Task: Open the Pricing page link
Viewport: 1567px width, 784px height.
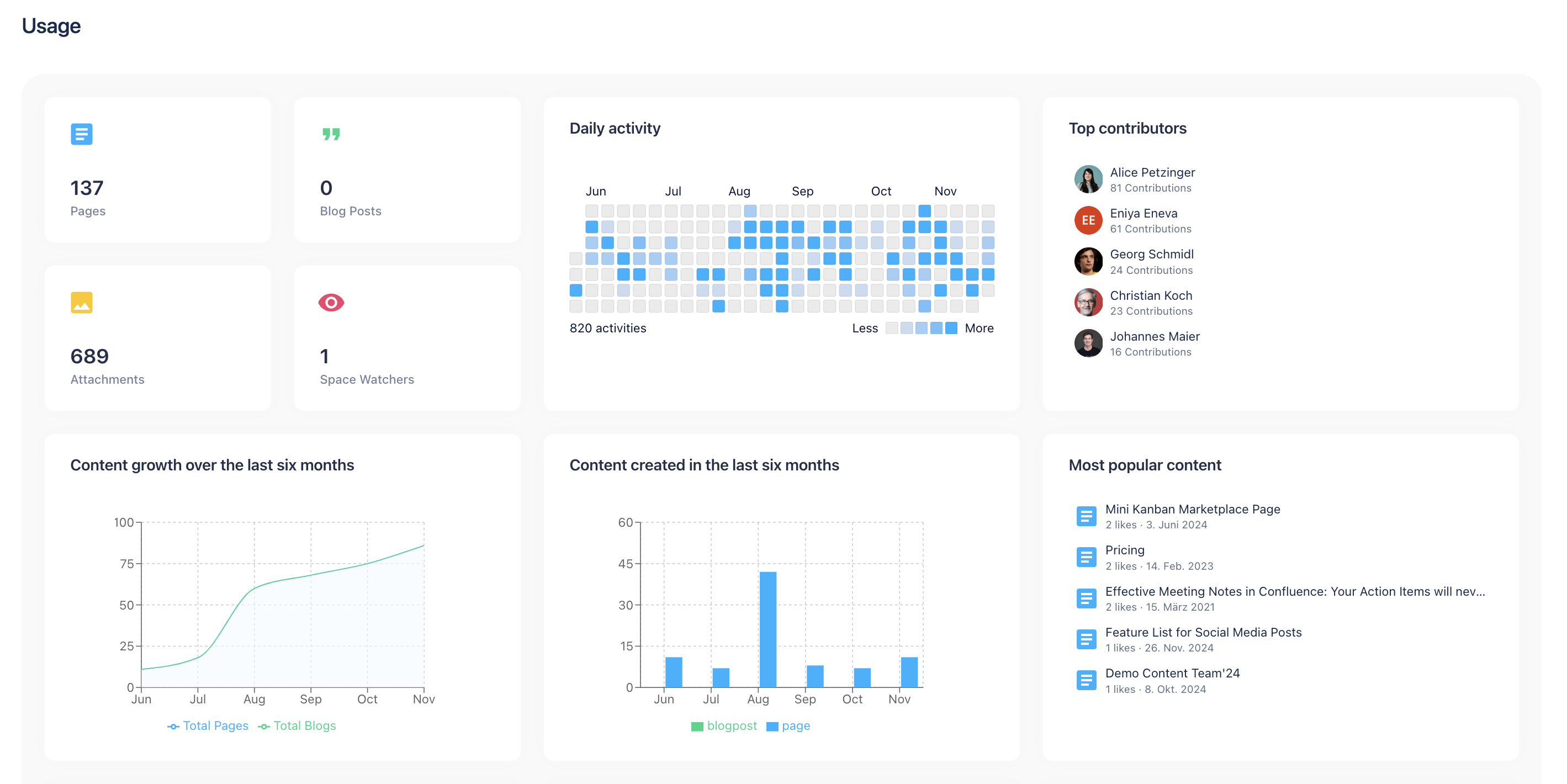Action: [1125, 550]
